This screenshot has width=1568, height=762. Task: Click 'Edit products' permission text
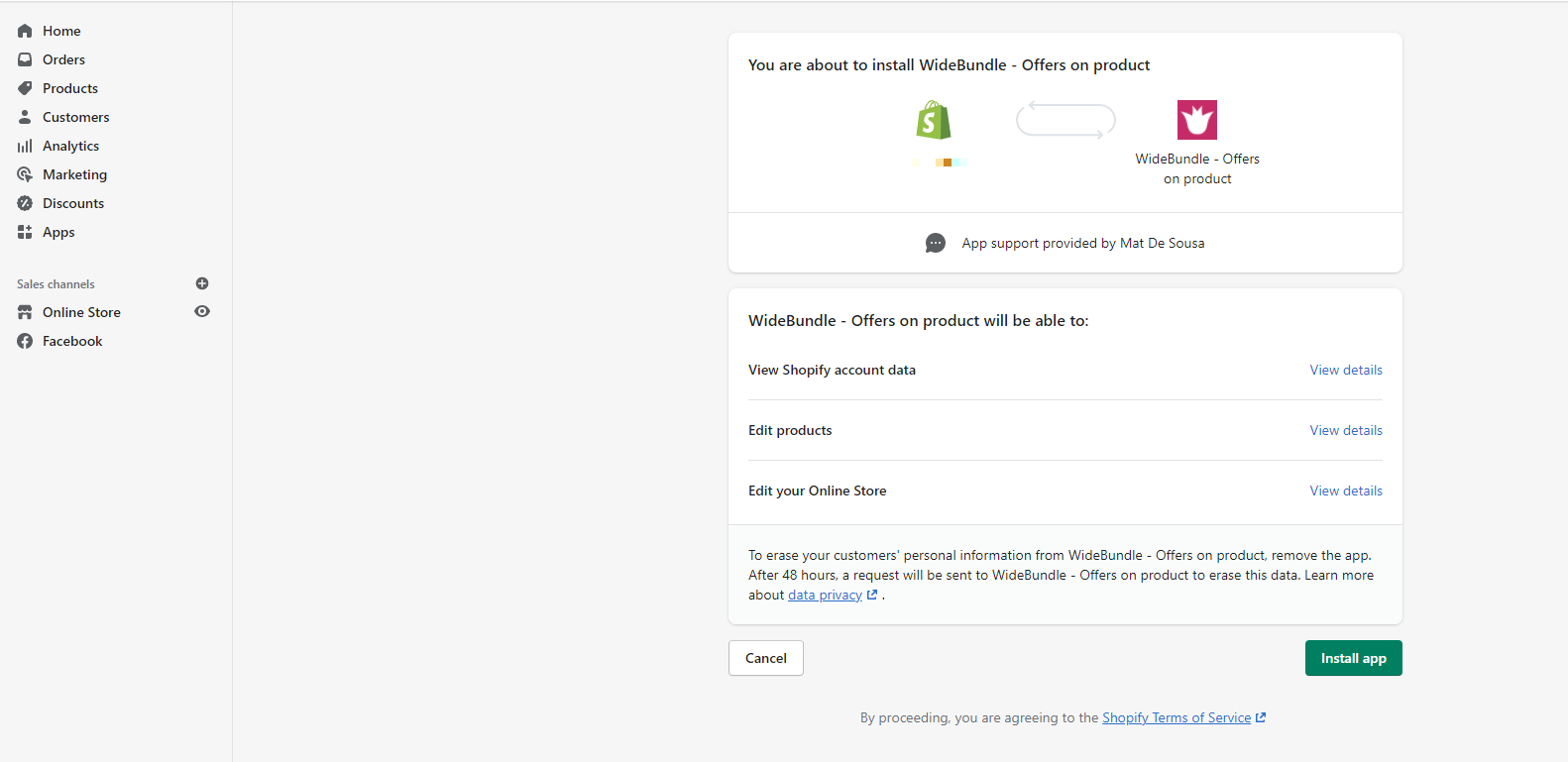pyautogui.click(x=790, y=430)
